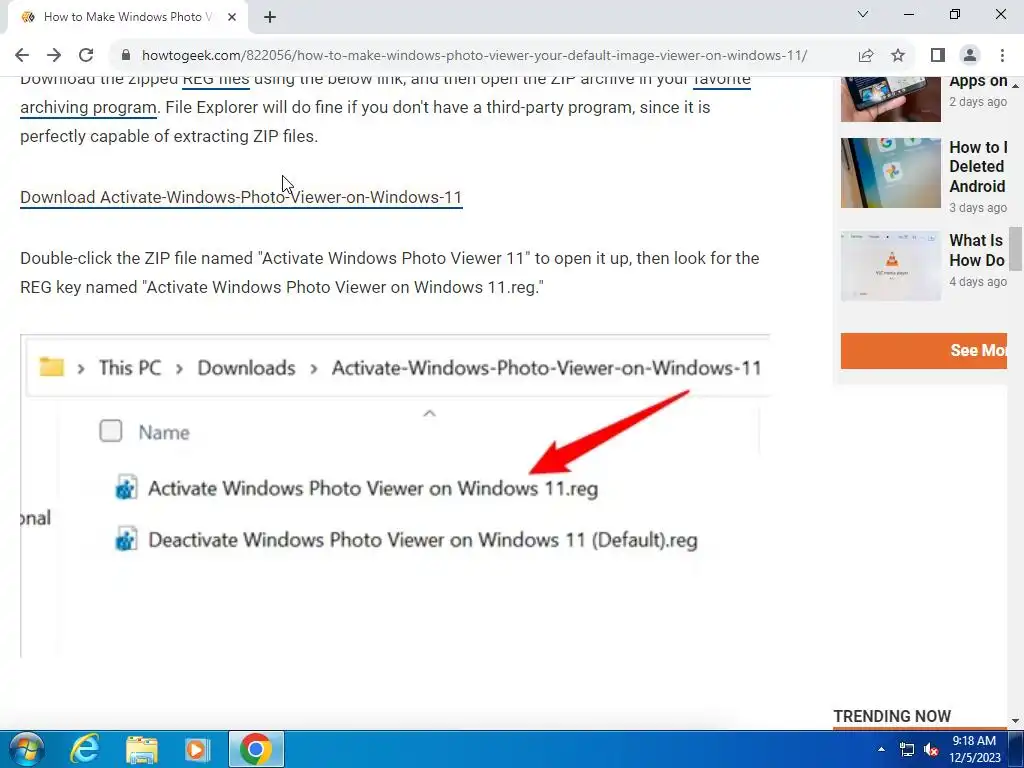Go back to the previous page
1024x768 pixels.
click(x=22, y=55)
